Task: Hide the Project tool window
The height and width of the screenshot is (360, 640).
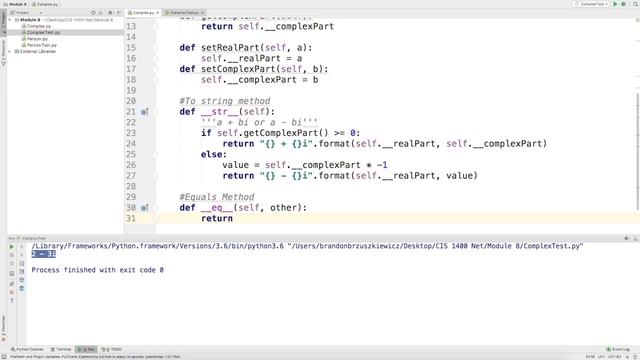Action: pos(118,13)
